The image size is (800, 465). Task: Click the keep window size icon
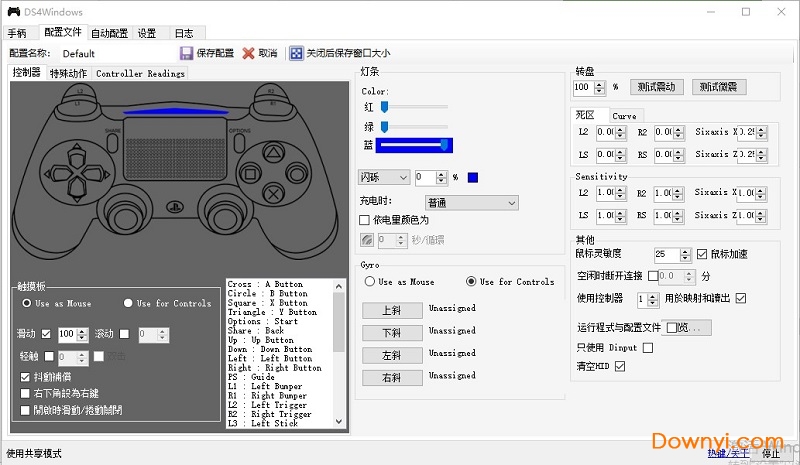296,53
